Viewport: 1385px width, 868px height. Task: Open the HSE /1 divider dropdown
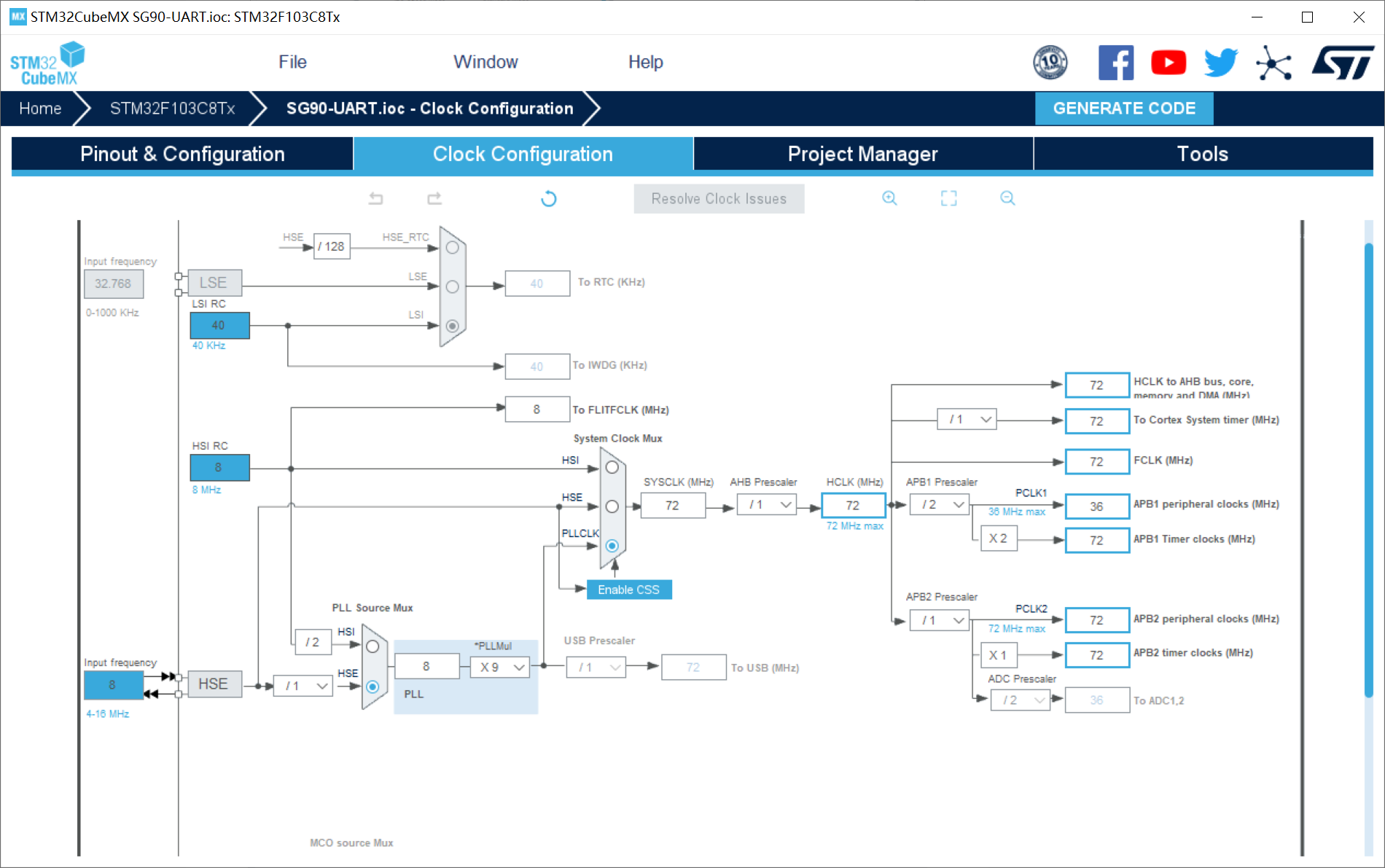tap(303, 686)
